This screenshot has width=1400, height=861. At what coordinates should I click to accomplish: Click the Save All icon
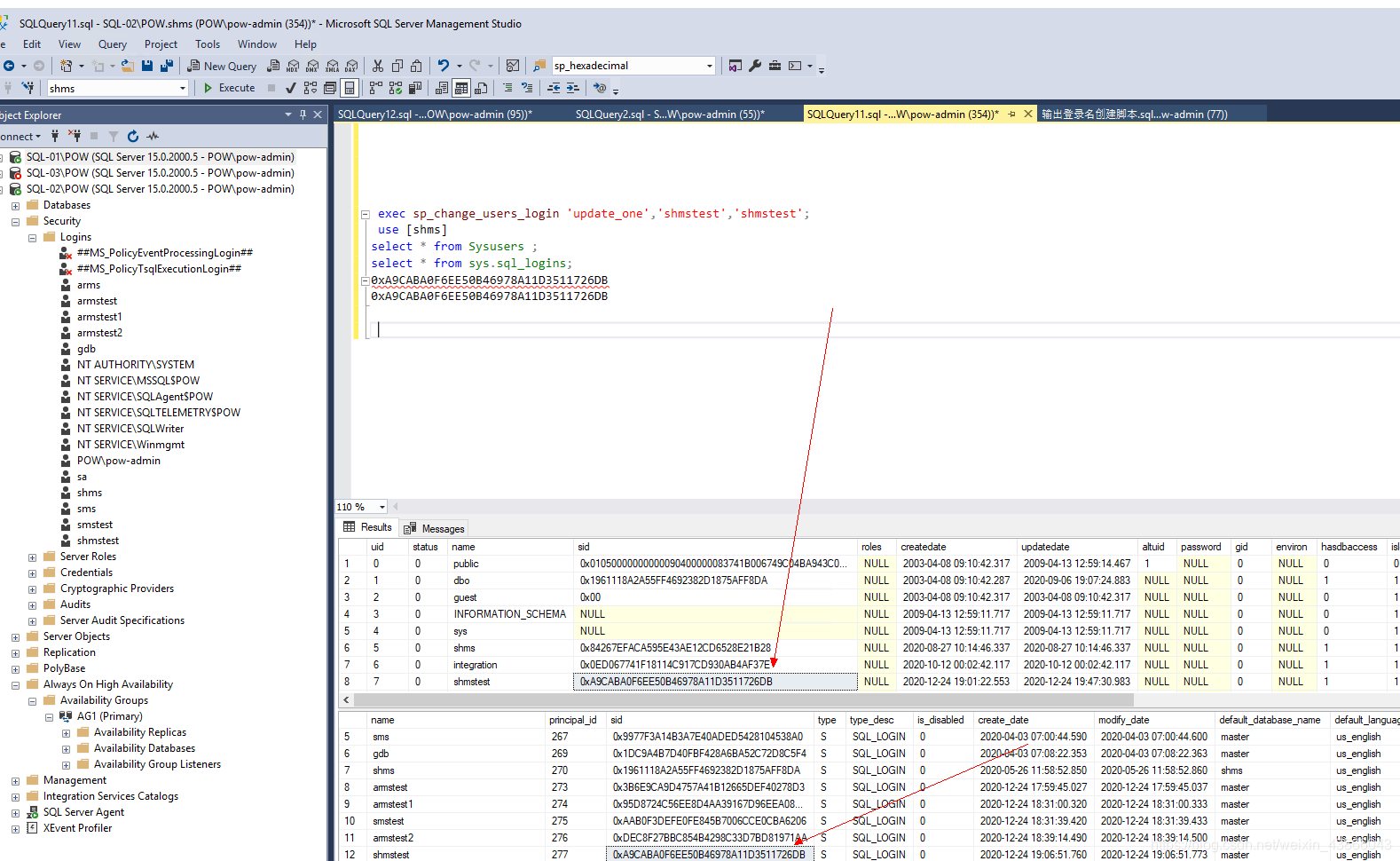[x=166, y=66]
